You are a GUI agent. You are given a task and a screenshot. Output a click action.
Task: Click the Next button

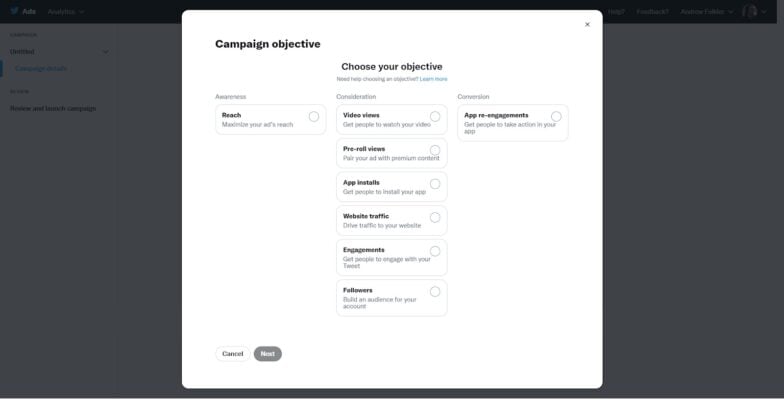tap(268, 354)
